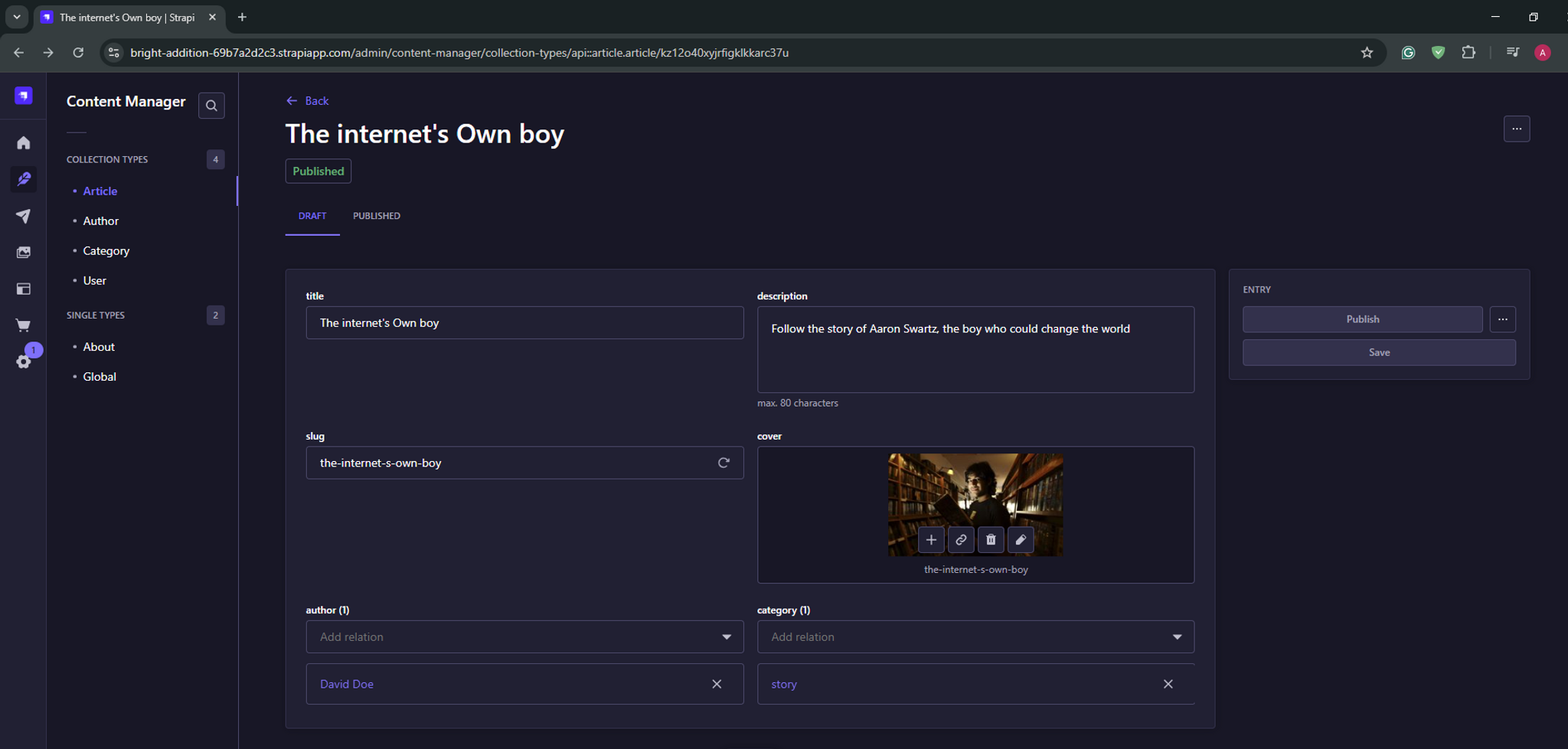Open browser extensions puzzle icon
This screenshot has height=749, width=1568.
(x=1468, y=53)
